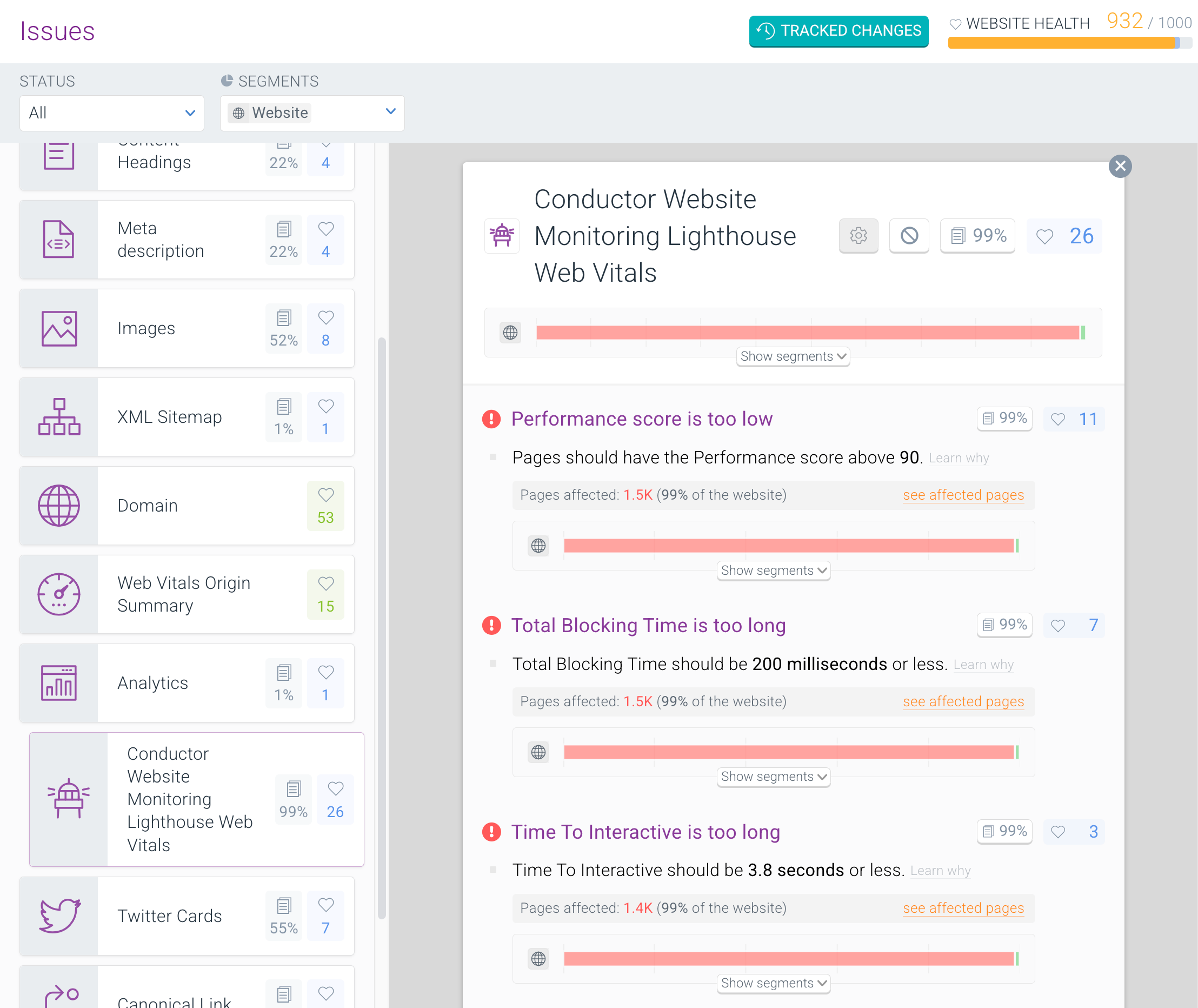Click red alert icon for Performance score
Screen dimensions: 1198x1008
pos(491,419)
